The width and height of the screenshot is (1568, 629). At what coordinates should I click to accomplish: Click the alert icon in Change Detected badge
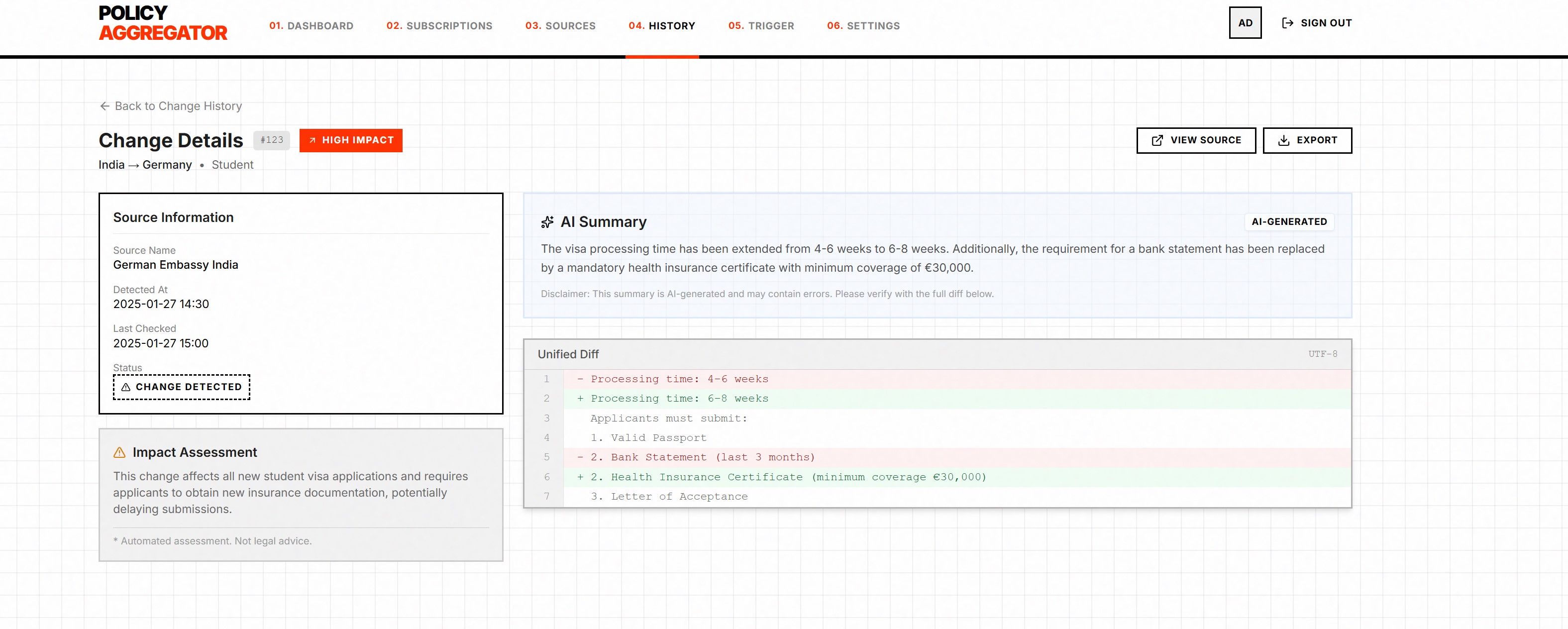point(126,387)
